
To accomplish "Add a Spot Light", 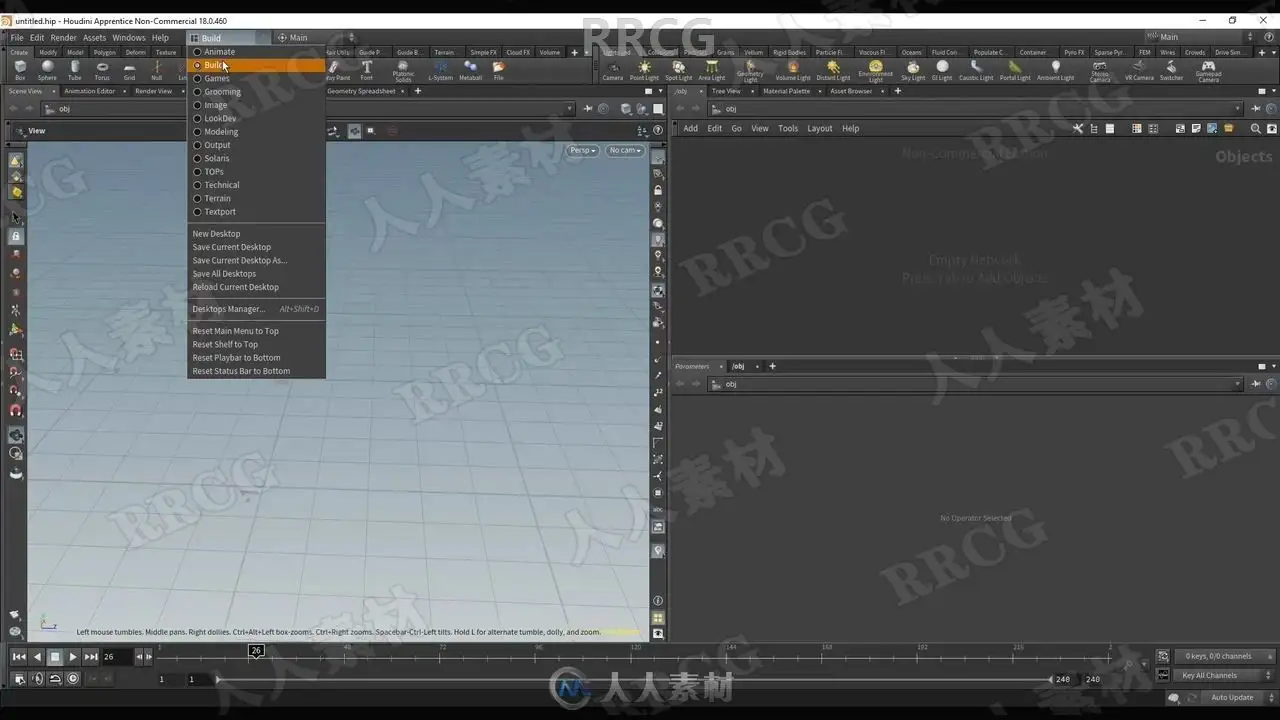I will [678, 70].
